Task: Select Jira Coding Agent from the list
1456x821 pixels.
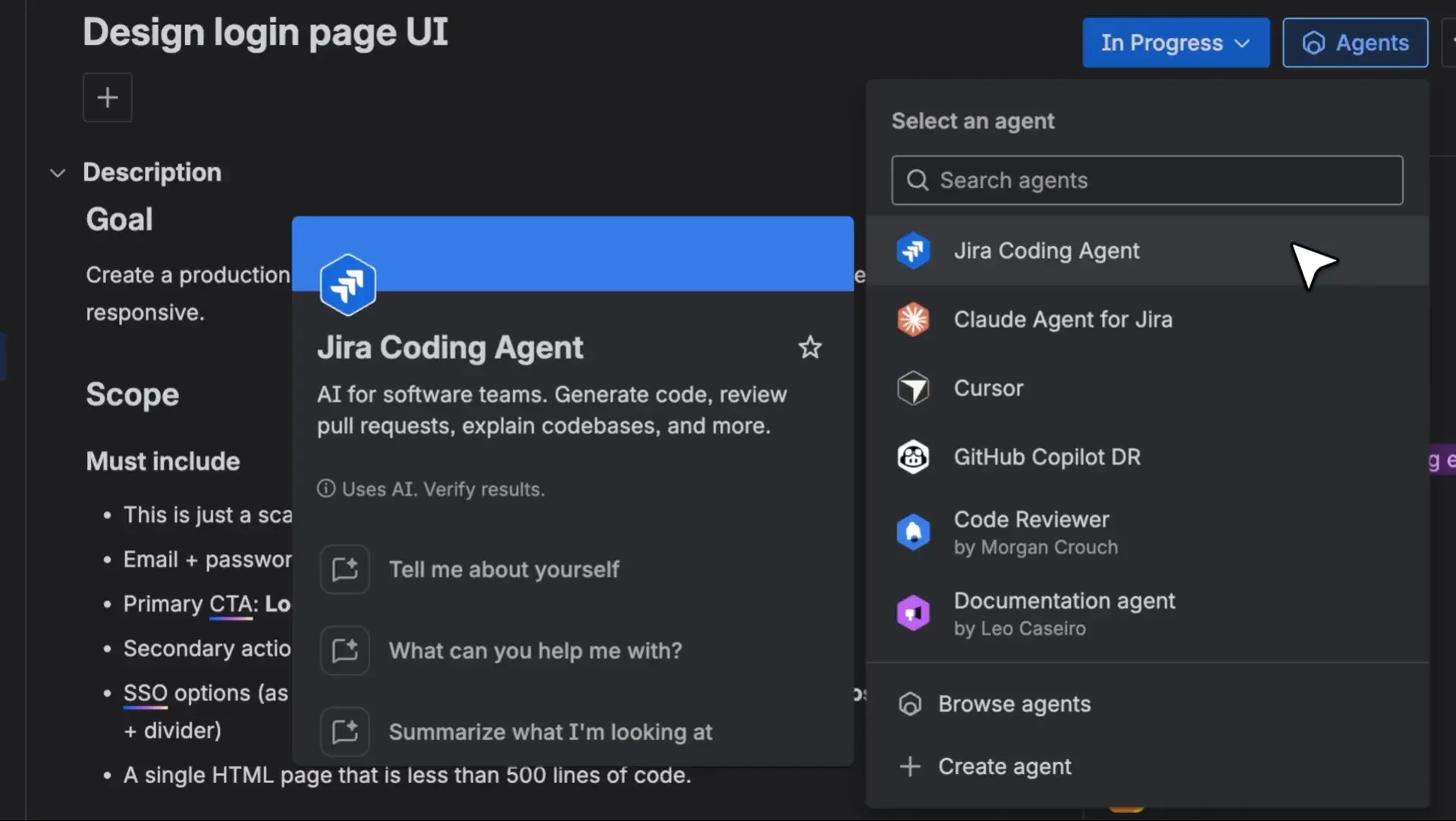Action: click(x=1147, y=250)
